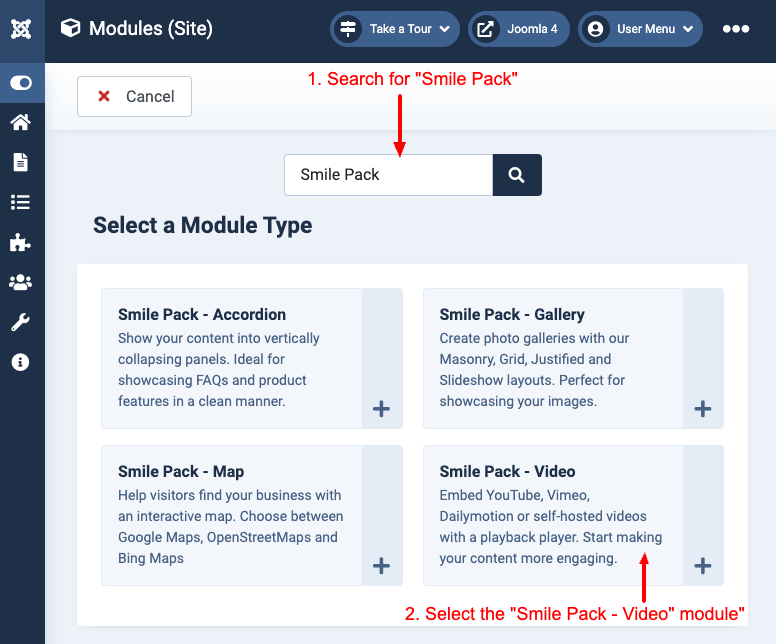The height and width of the screenshot is (644, 776).
Task: Focus the Smile Pack search field
Action: tap(388, 175)
